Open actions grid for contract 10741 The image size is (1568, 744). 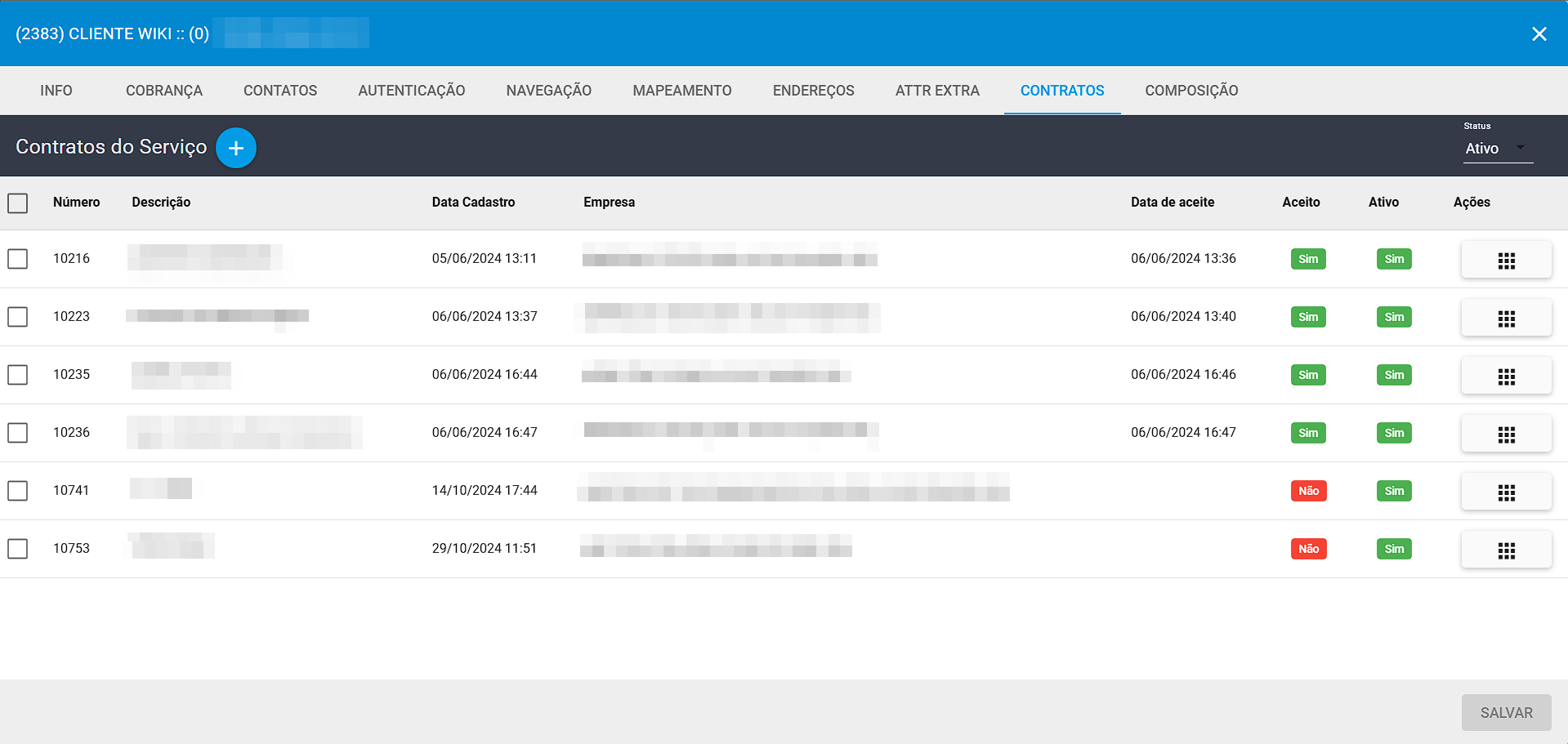click(1506, 492)
